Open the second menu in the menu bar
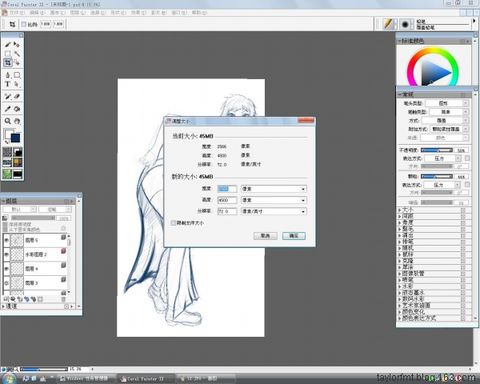480x384 pixels. click(x=37, y=13)
